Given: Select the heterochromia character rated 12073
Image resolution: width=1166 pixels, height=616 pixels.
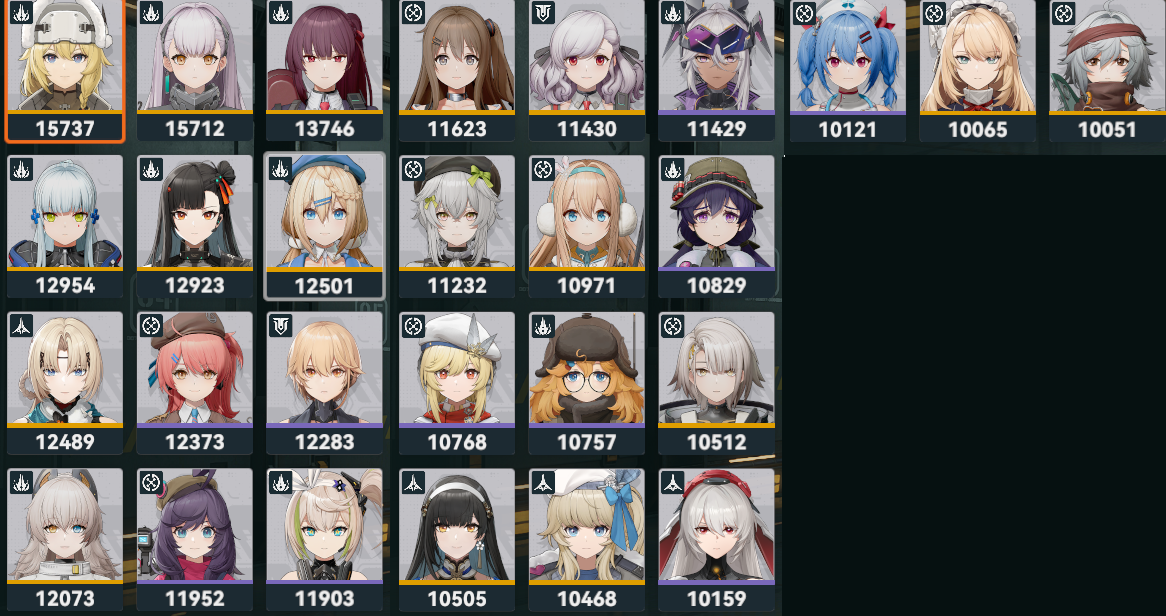Looking at the screenshot, I should coord(65,539).
